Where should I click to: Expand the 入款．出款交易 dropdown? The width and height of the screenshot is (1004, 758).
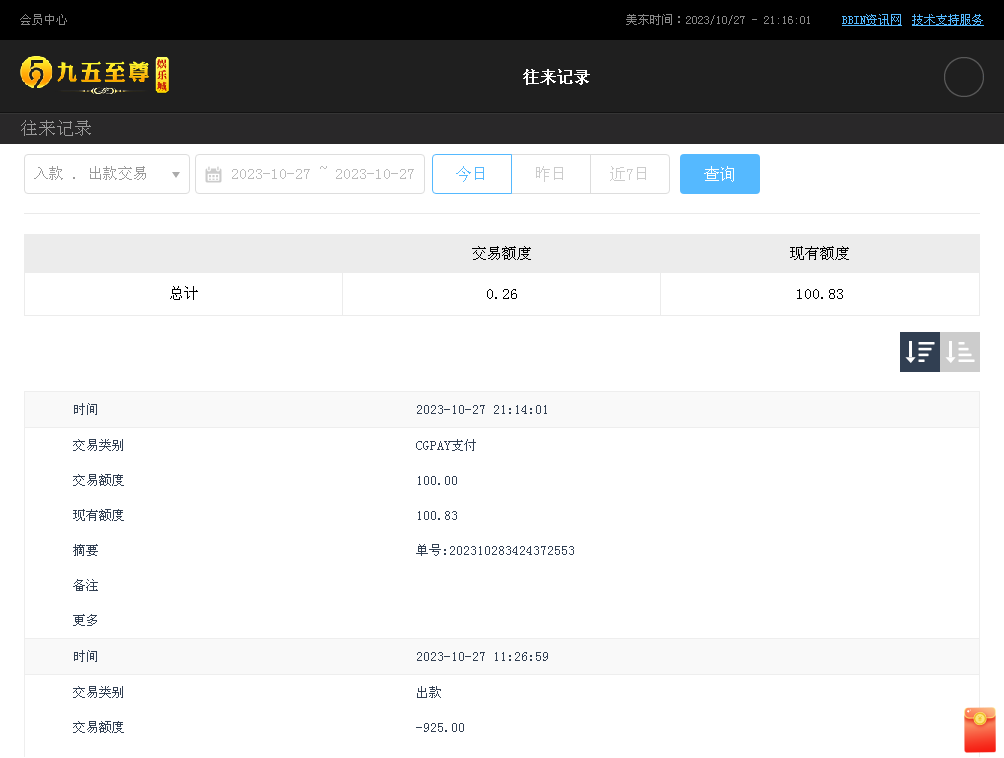coord(107,173)
